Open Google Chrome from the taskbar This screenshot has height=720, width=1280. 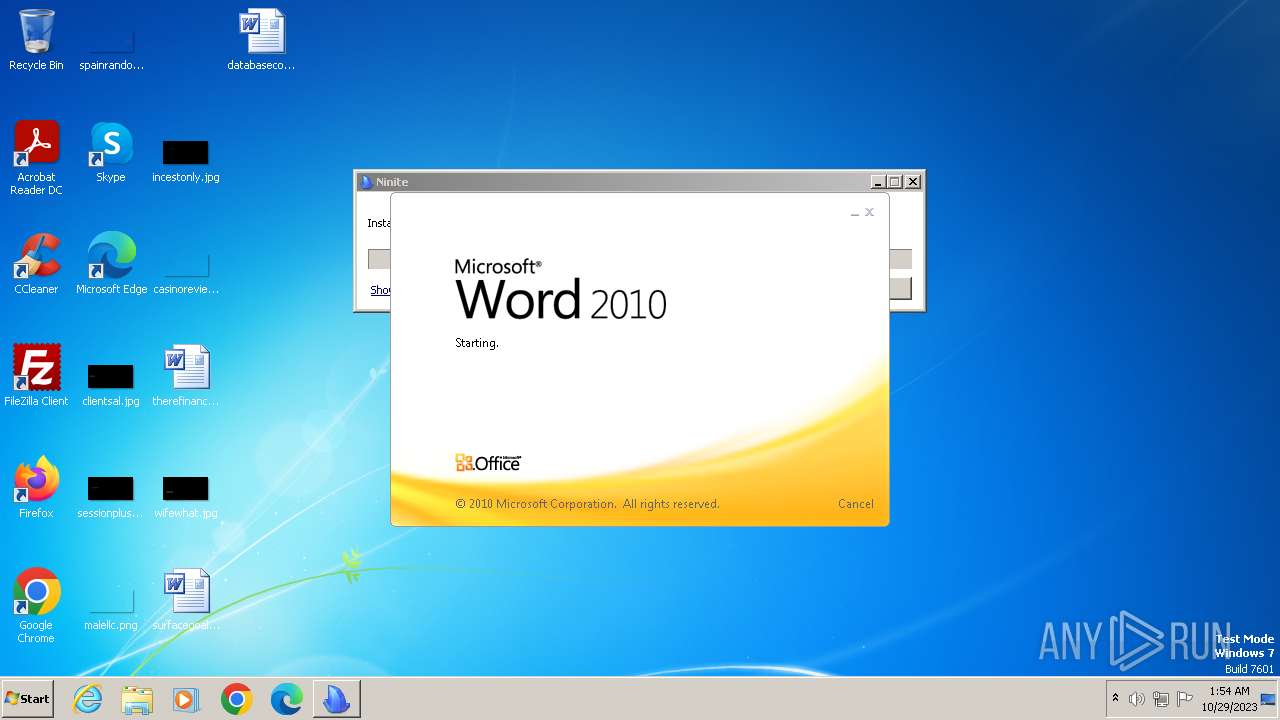point(237,699)
